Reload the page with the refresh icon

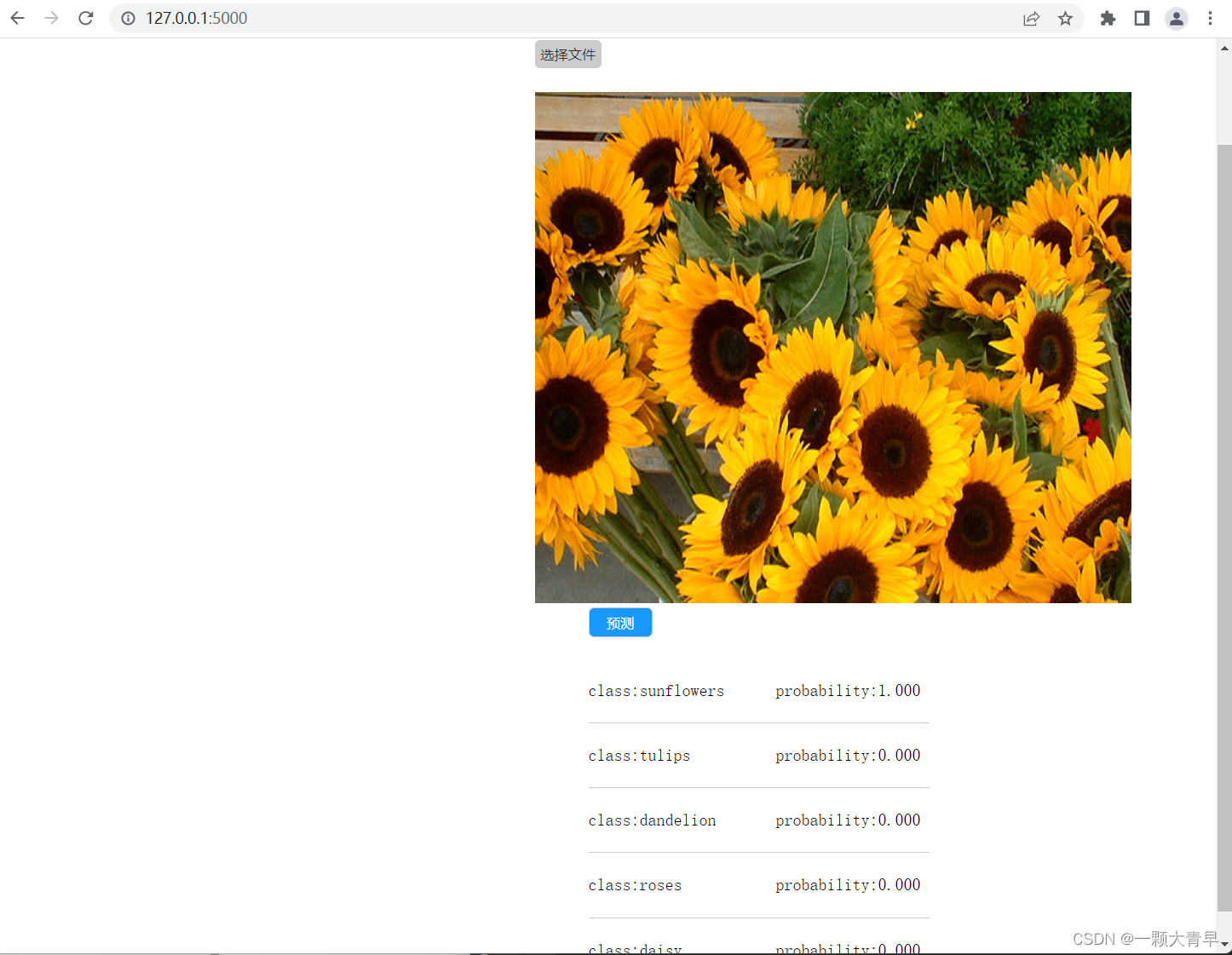[85, 18]
